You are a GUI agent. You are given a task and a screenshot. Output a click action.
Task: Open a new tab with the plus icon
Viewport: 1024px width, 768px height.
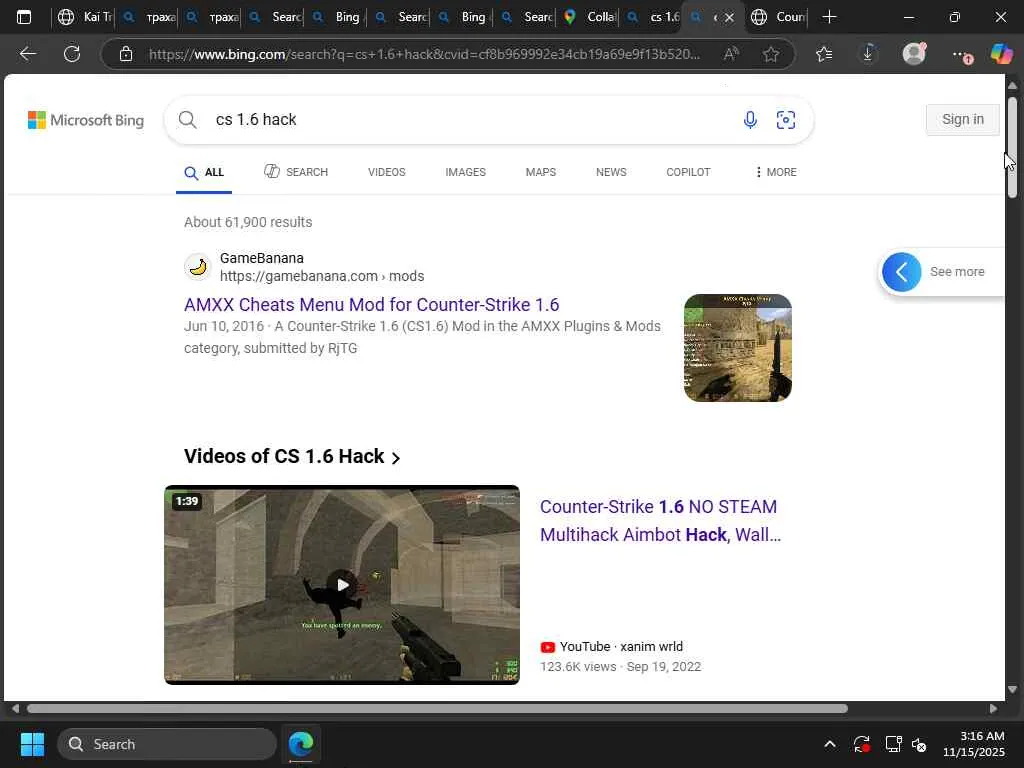click(x=829, y=17)
